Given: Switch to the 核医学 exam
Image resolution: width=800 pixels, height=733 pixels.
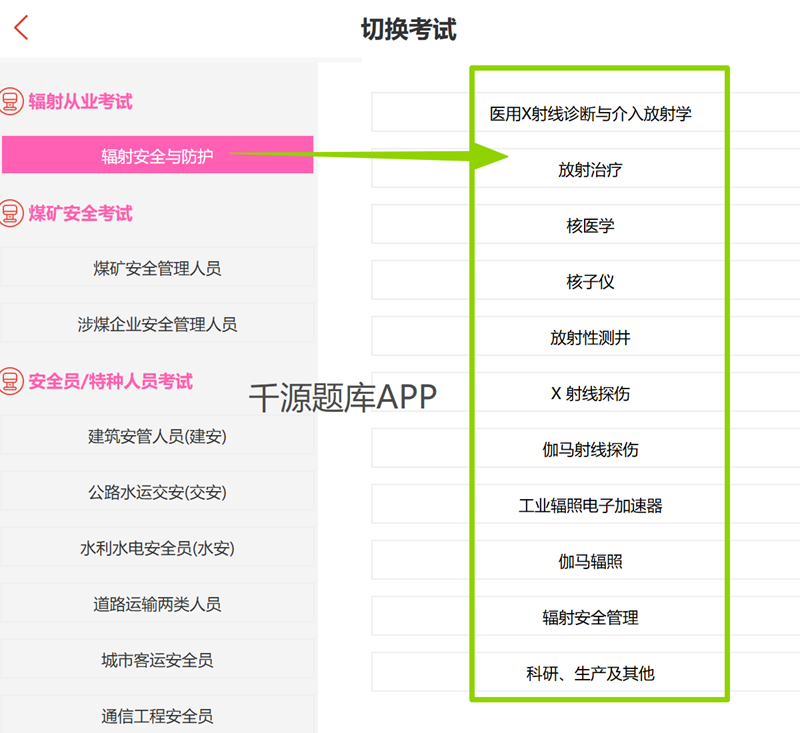Looking at the screenshot, I should [590, 226].
